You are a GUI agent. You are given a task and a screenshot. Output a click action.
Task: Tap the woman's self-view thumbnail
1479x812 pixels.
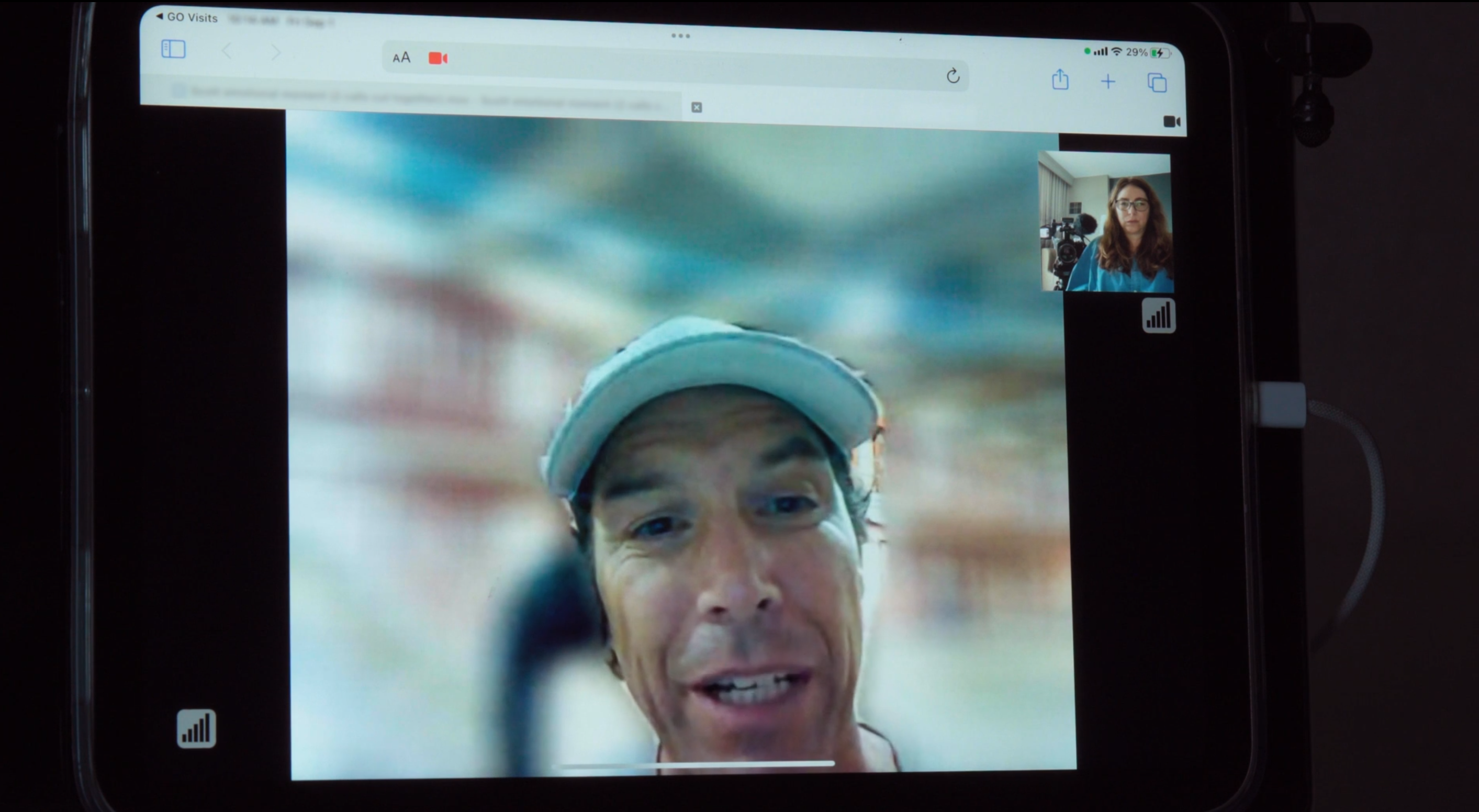(1106, 222)
